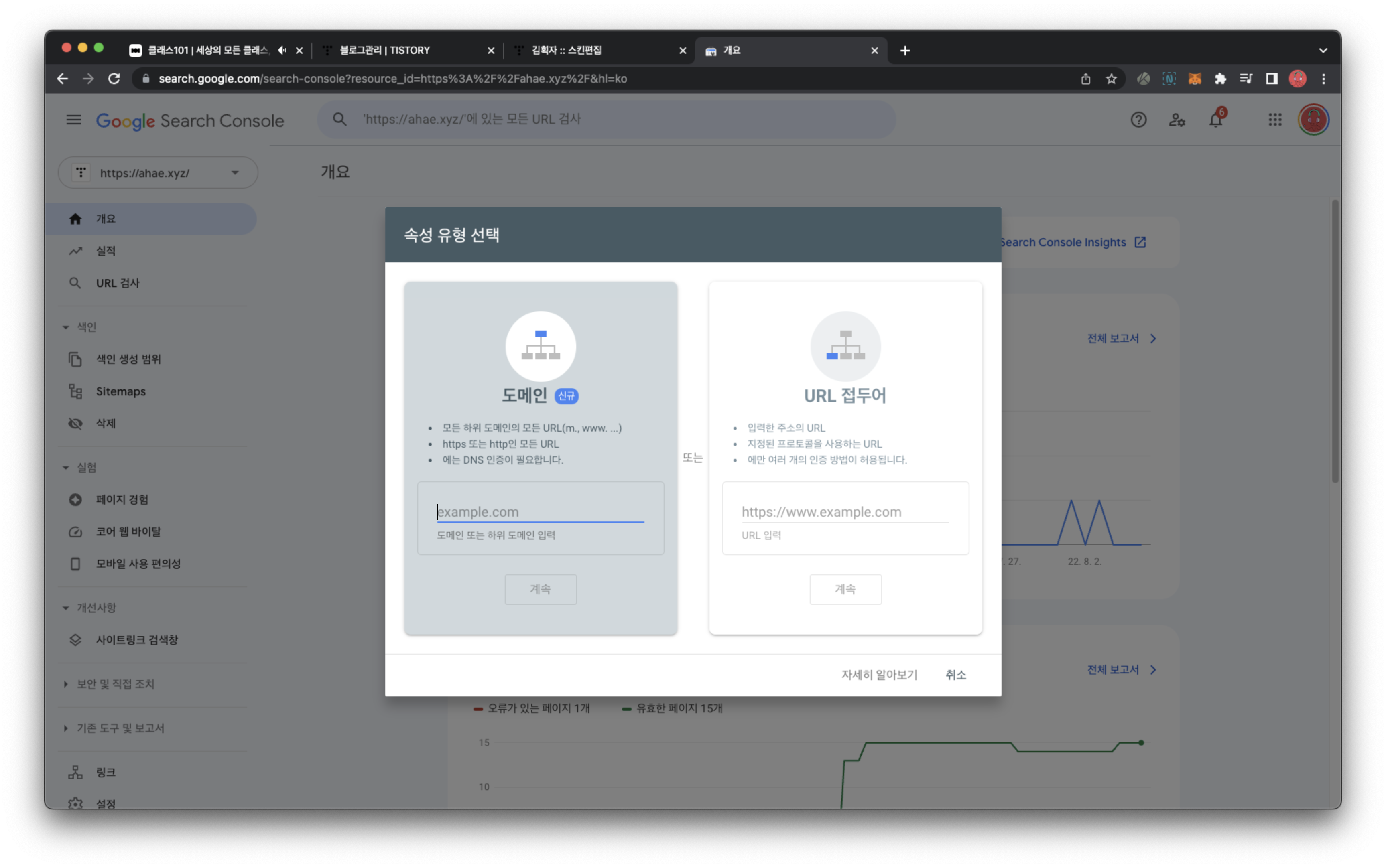Collapse the 색인 sidebar section
Viewport: 1386px width, 868px height.
click(66, 327)
